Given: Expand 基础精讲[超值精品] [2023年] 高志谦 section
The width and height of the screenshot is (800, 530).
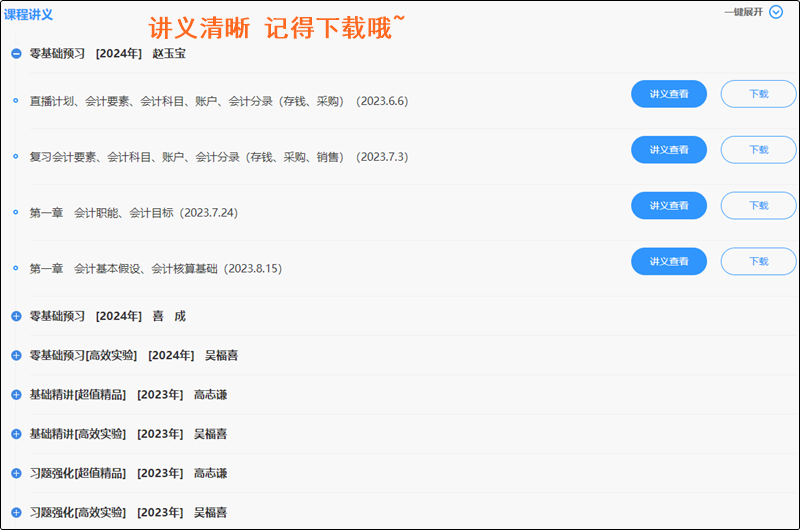Looking at the screenshot, I should (x=16, y=395).
